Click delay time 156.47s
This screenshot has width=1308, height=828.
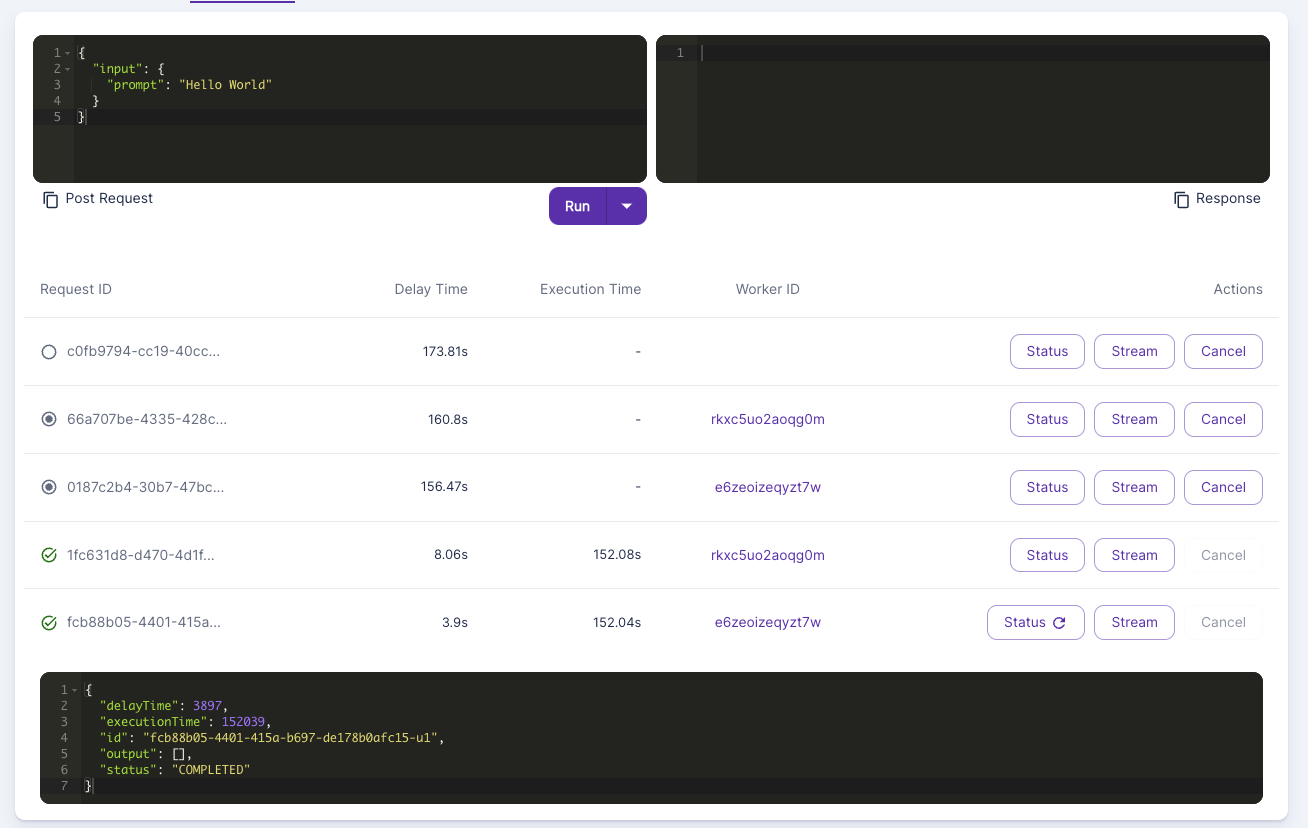coord(444,488)
